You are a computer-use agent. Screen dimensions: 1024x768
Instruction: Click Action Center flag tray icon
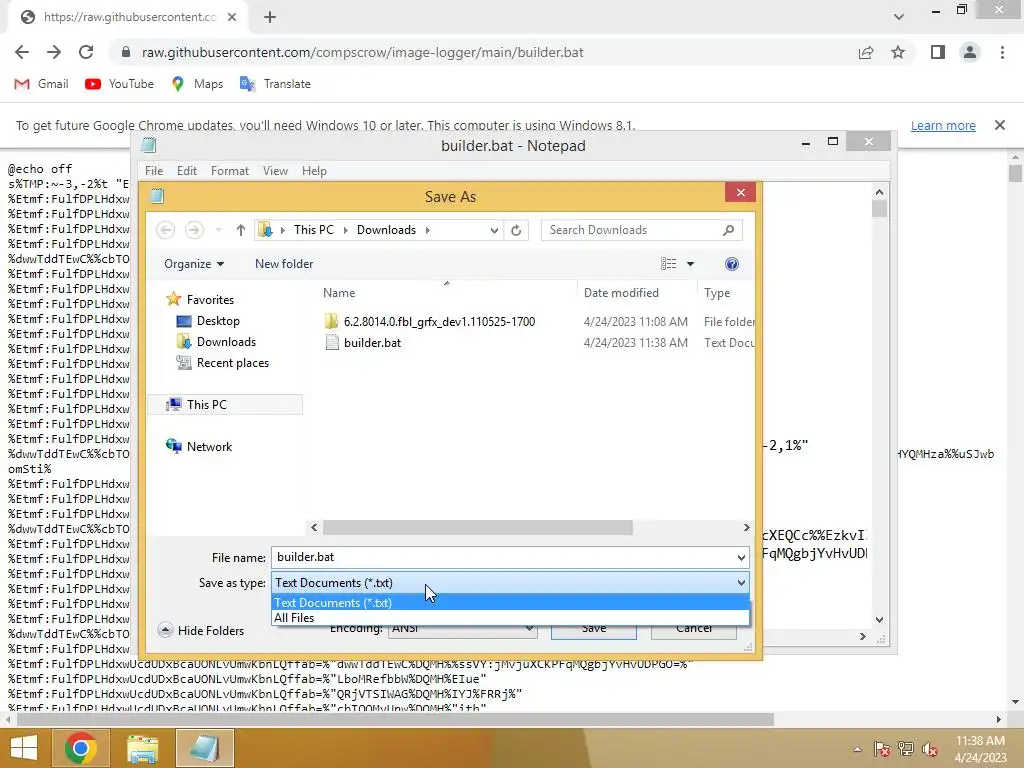[882, 749]
